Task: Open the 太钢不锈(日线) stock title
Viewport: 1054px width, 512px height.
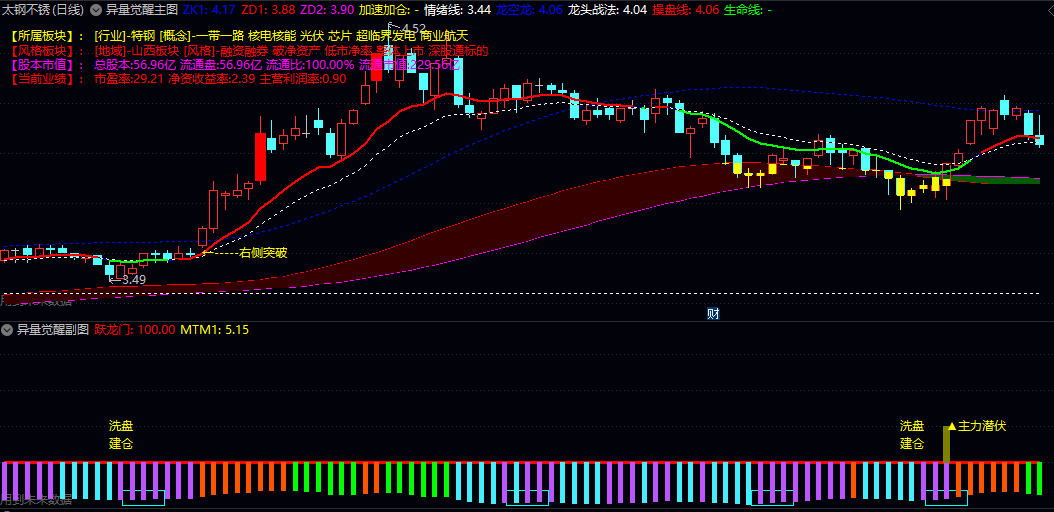Action: (x=42, y=10)
